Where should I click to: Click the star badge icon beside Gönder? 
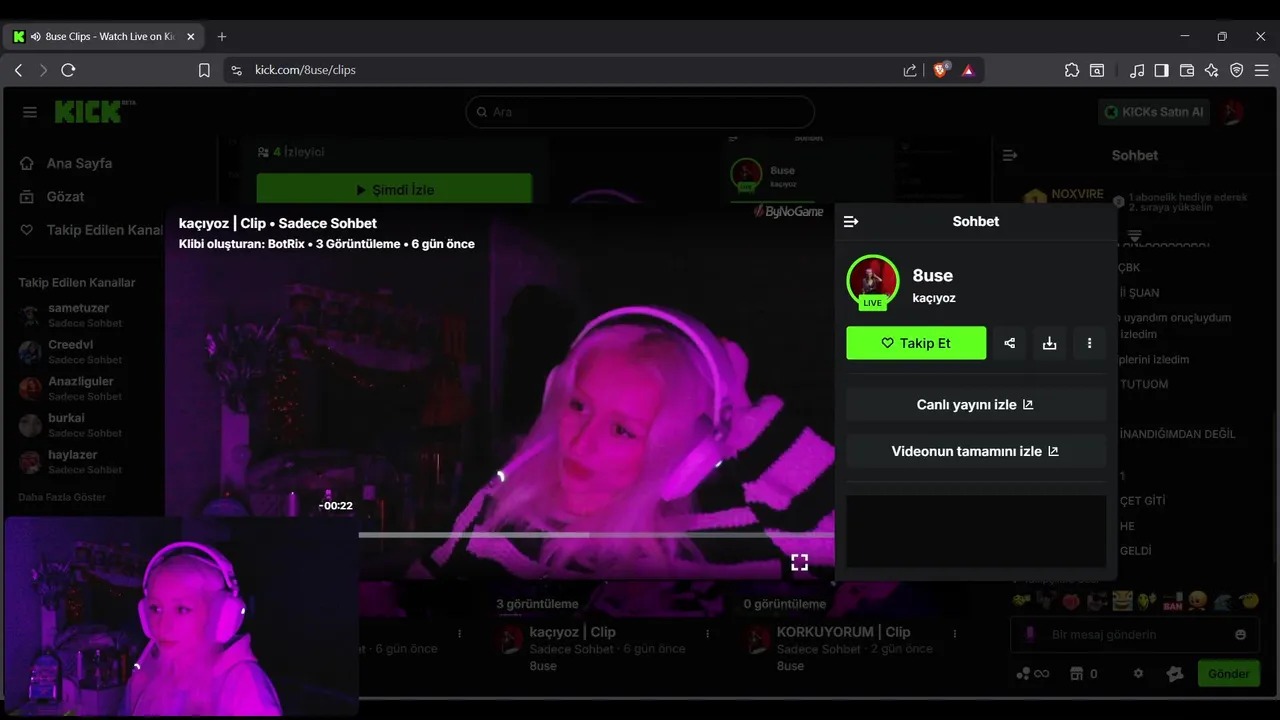[1175, 674]
